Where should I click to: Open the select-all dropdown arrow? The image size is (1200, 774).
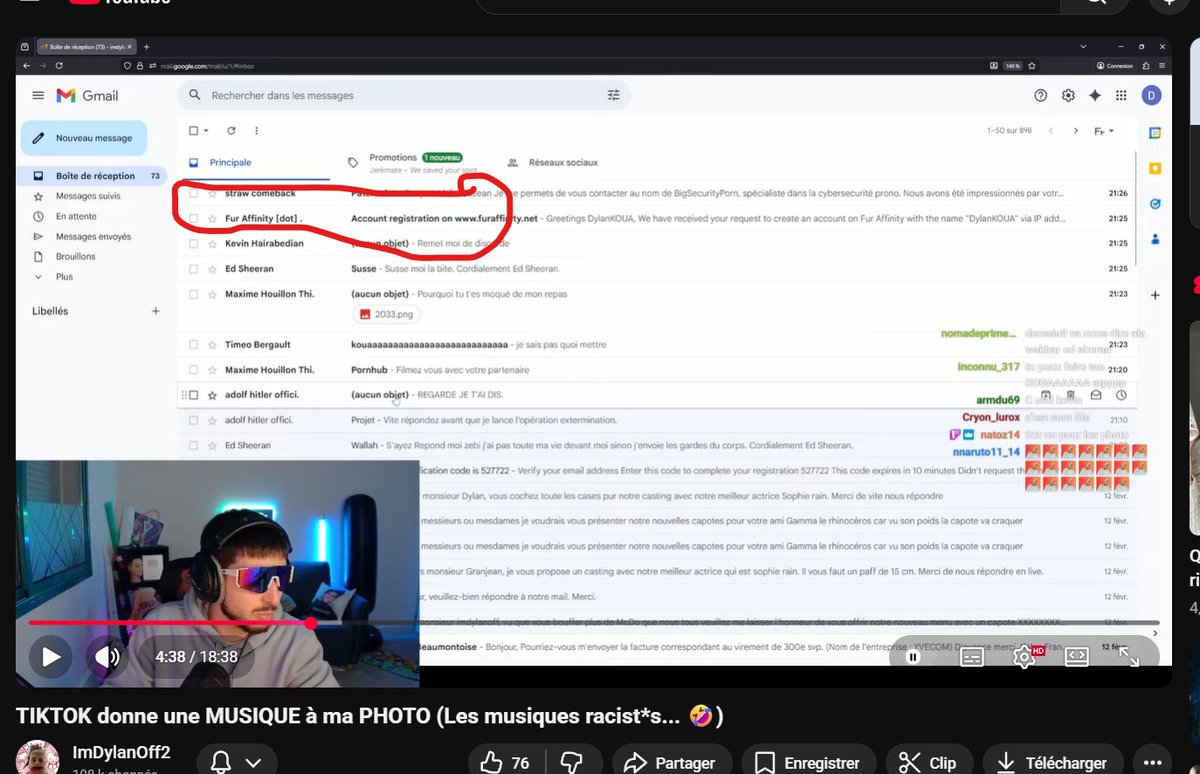pyautogui.click(x=206, y=131)
